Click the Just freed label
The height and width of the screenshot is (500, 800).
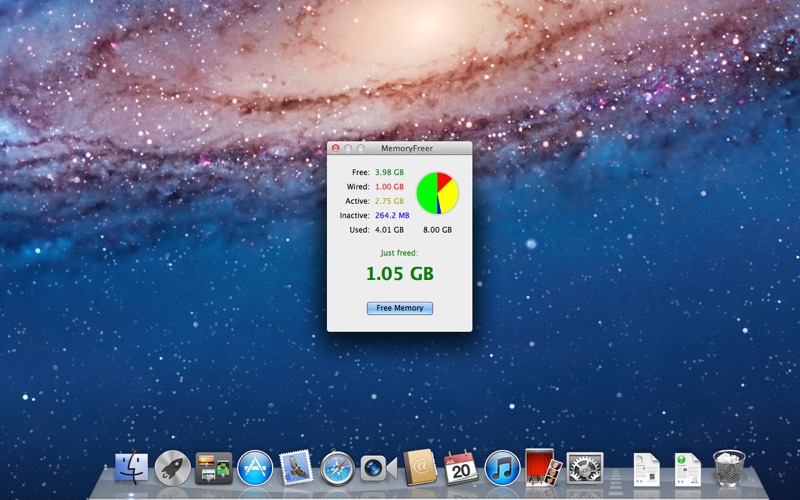[399, 253]
